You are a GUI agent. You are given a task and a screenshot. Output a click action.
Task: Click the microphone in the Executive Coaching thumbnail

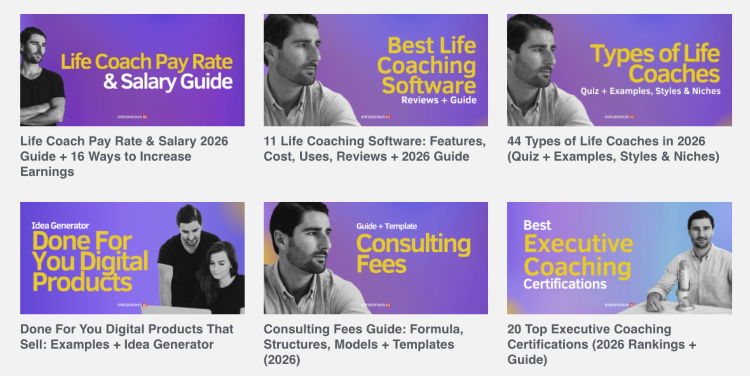(x=684, y=286)
